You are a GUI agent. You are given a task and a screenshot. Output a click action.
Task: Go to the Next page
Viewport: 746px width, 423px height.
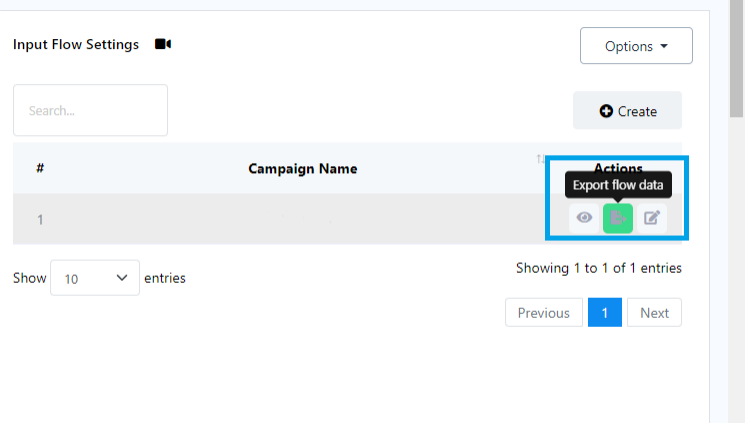654,313
